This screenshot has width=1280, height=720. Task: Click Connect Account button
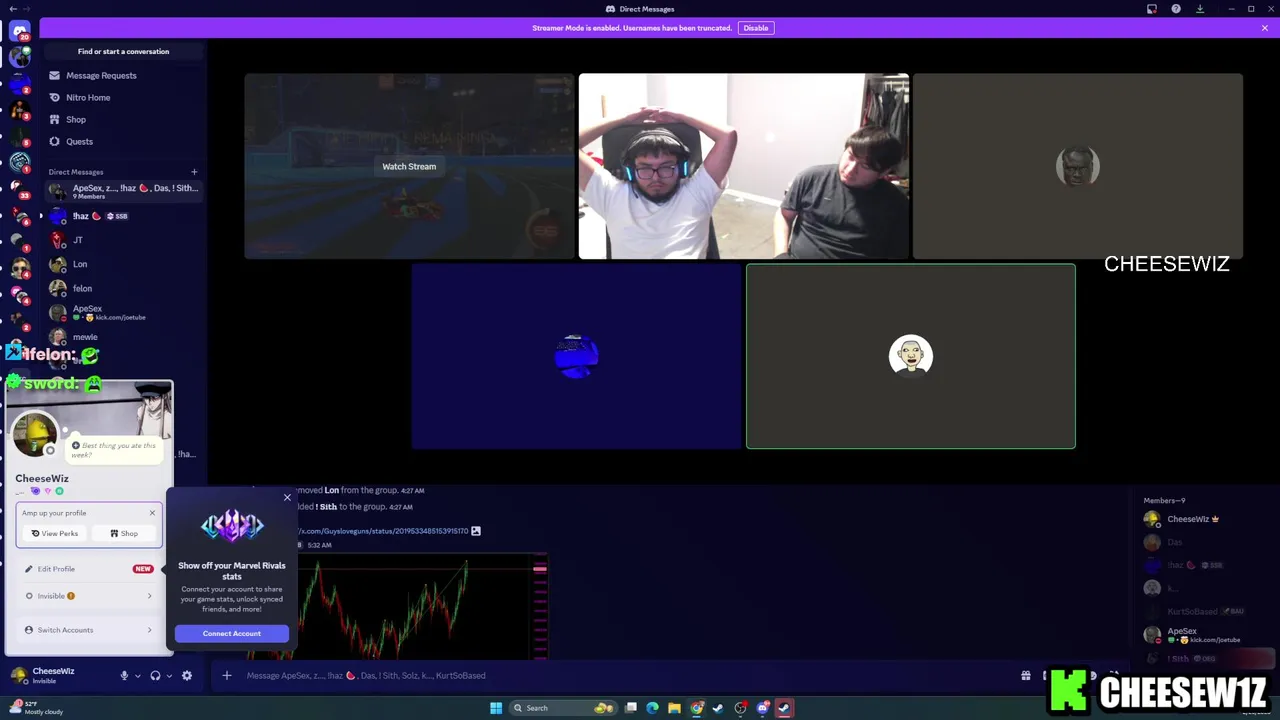[x=232, y=633]
